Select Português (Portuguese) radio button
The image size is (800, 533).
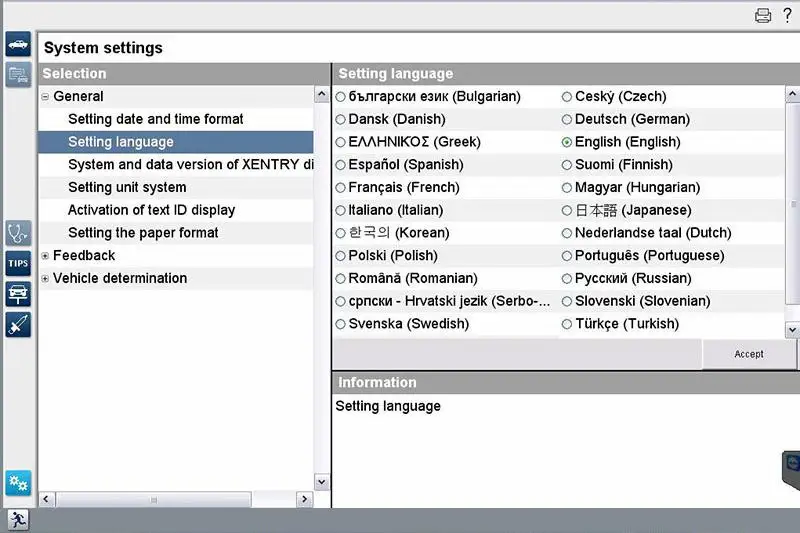566,256
